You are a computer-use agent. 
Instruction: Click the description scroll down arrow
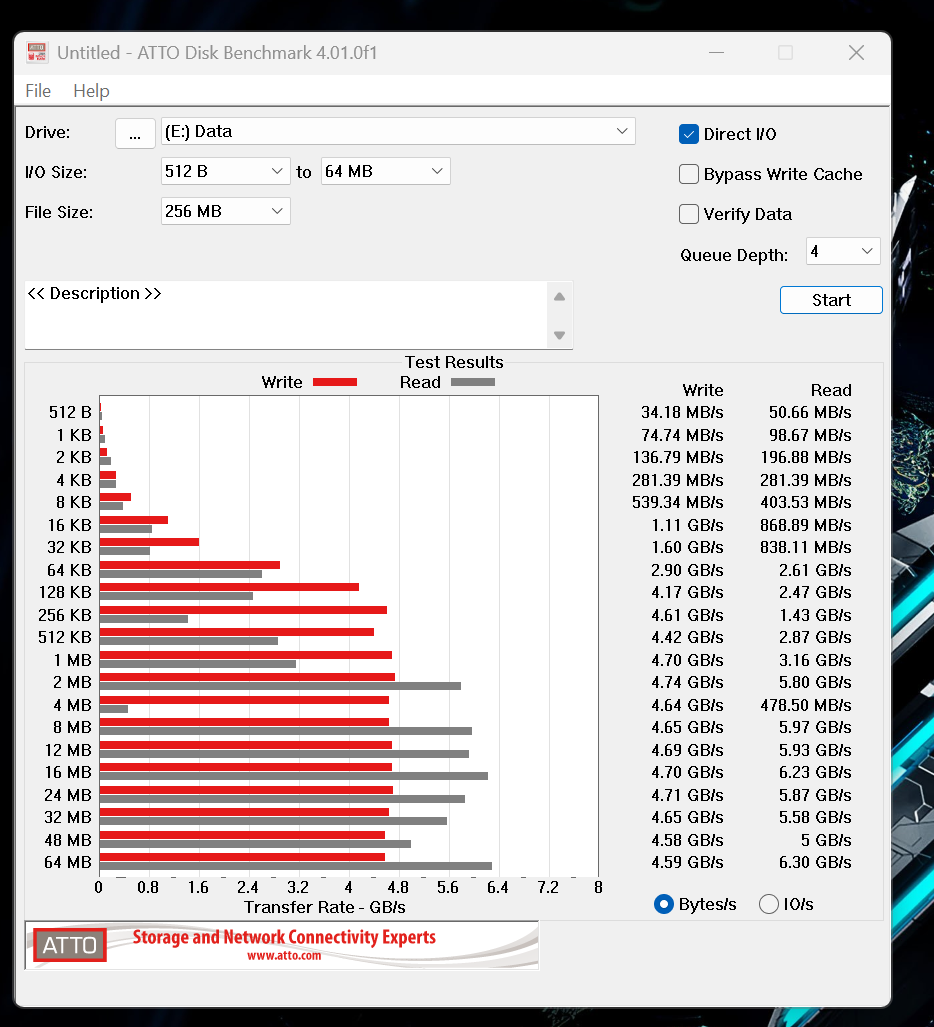coord(559,335)
